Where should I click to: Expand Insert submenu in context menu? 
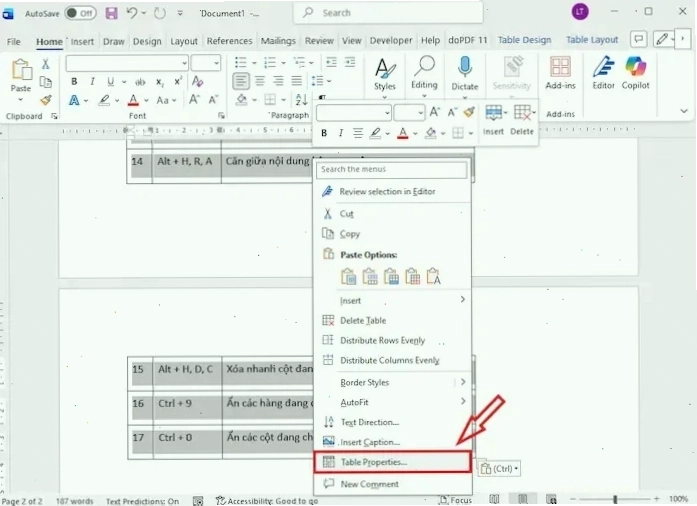393,301
